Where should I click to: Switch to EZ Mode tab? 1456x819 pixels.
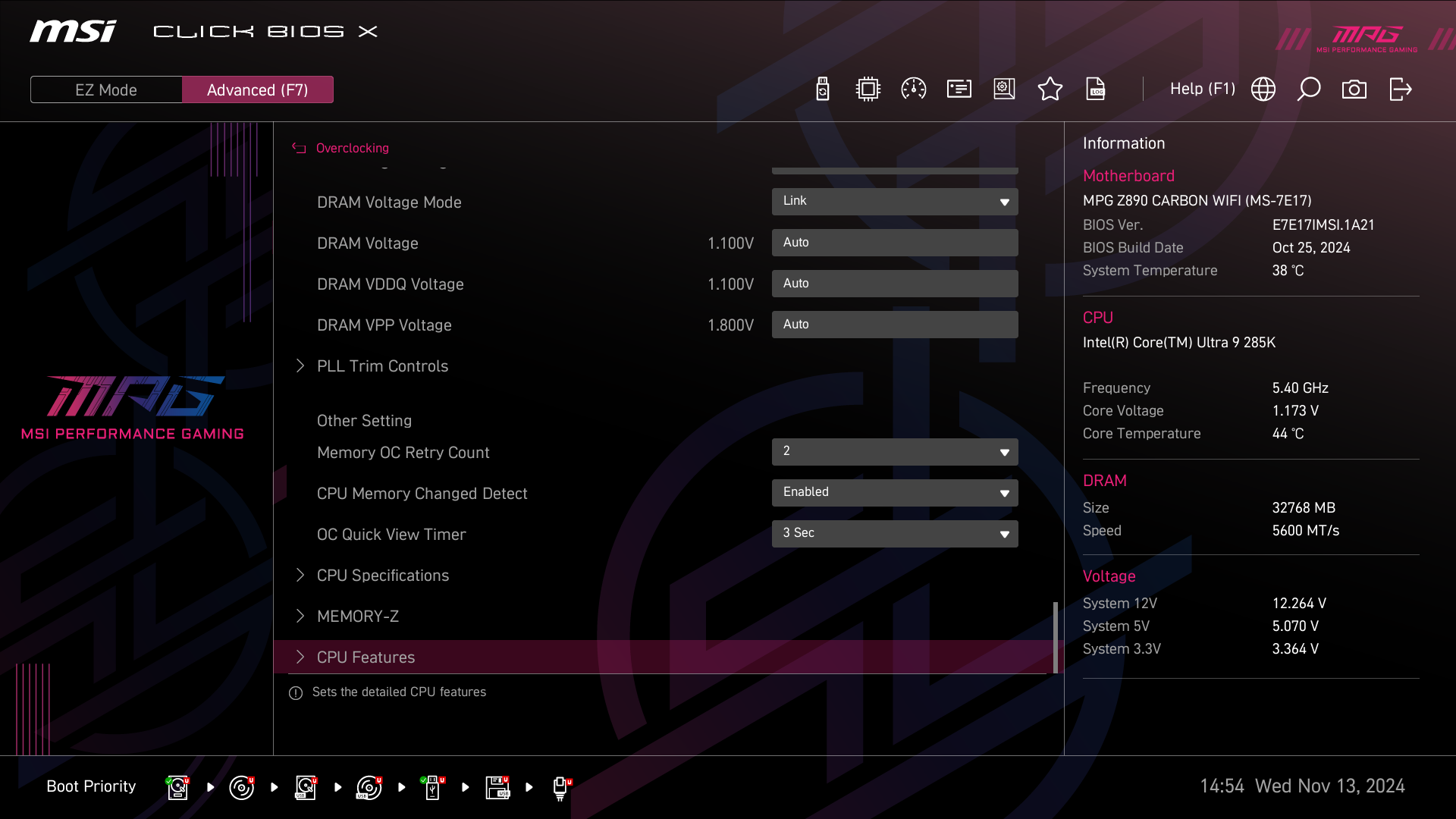106,89
